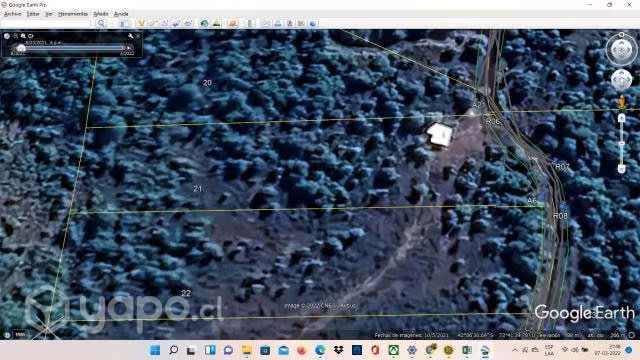This screenshot has width=640, height=360.
Task: Click the print toolbar icon
Action: point(278,24)
